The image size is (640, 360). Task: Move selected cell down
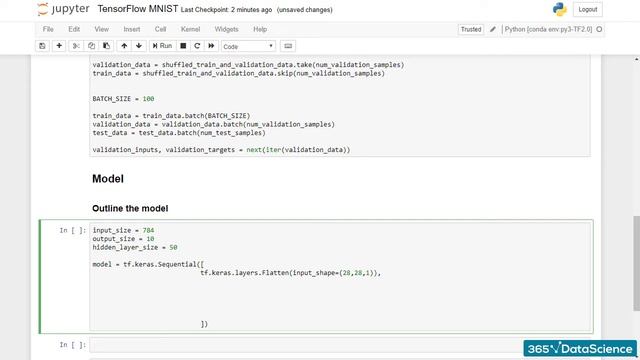139,46
